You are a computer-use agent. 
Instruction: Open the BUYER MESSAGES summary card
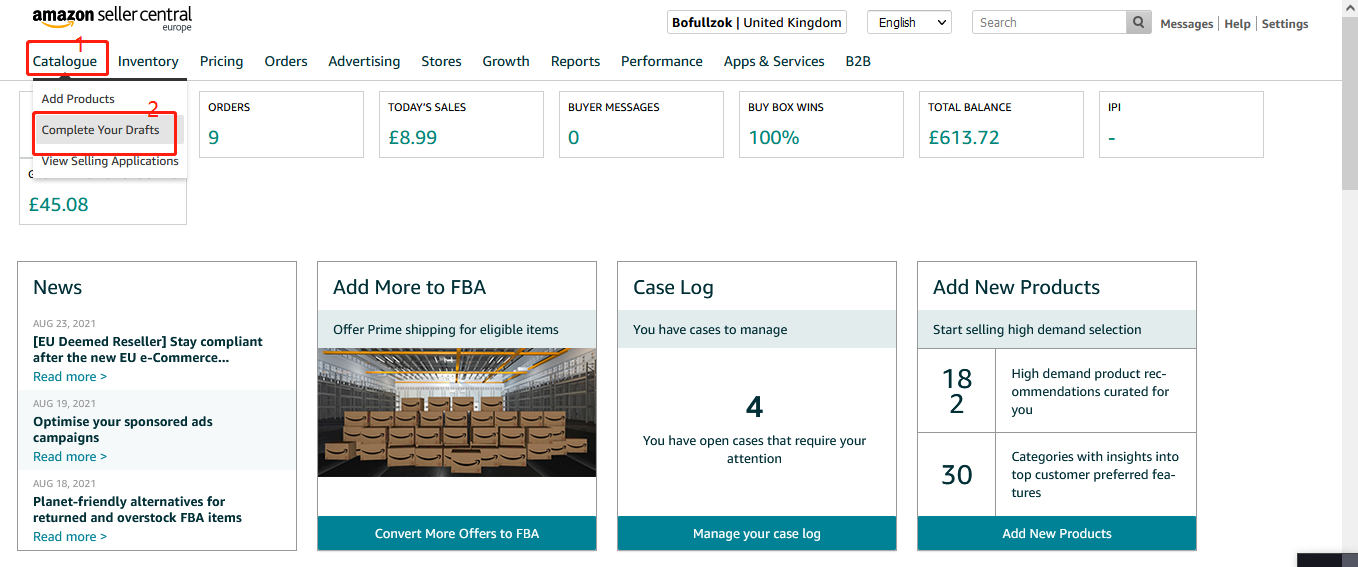pos(641,124)
